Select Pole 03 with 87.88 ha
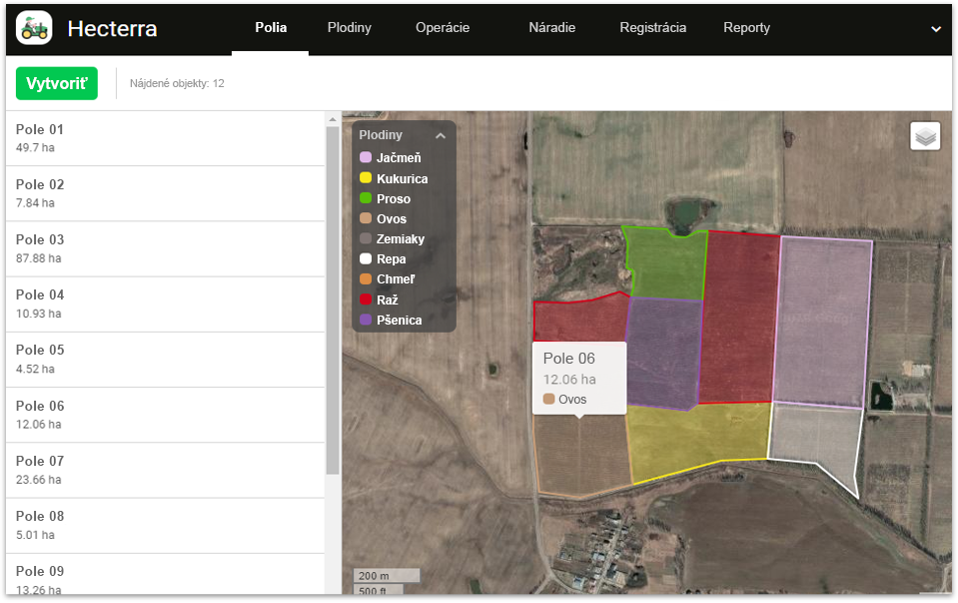 pos(165,248)
